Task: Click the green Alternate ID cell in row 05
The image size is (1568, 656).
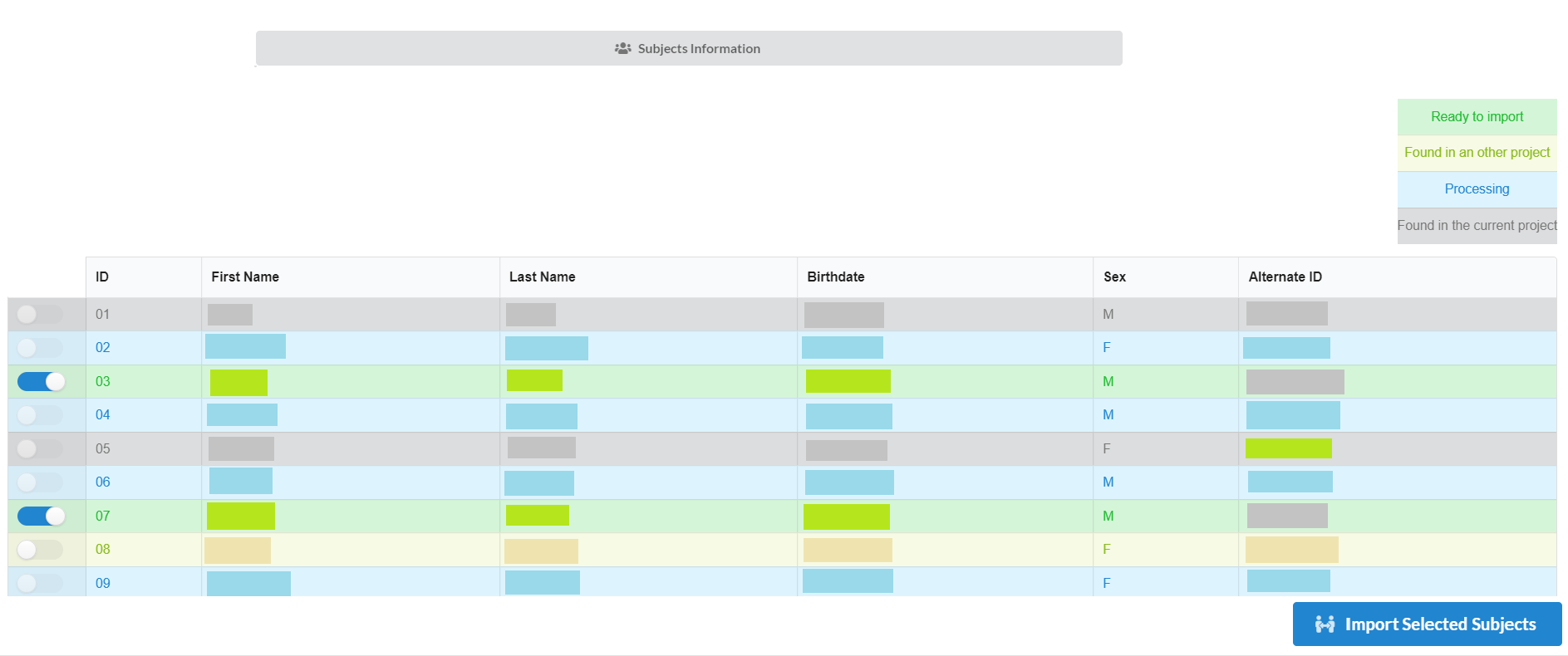Action: click(x=1288, y=448)
